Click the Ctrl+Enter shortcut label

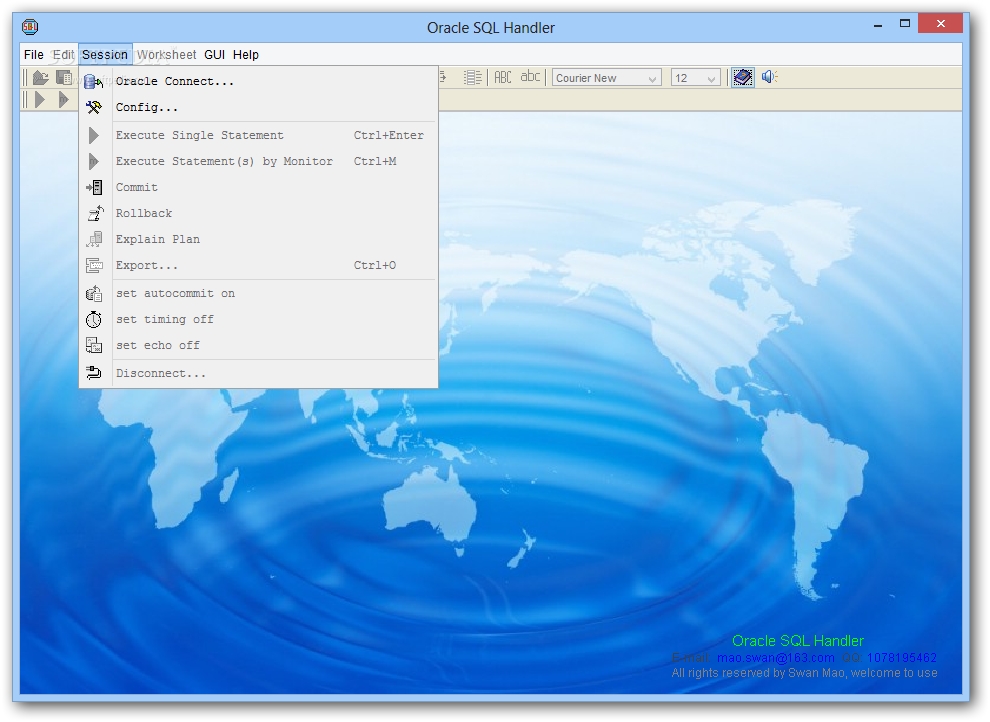pyautogui.click(x=388, y=135)
